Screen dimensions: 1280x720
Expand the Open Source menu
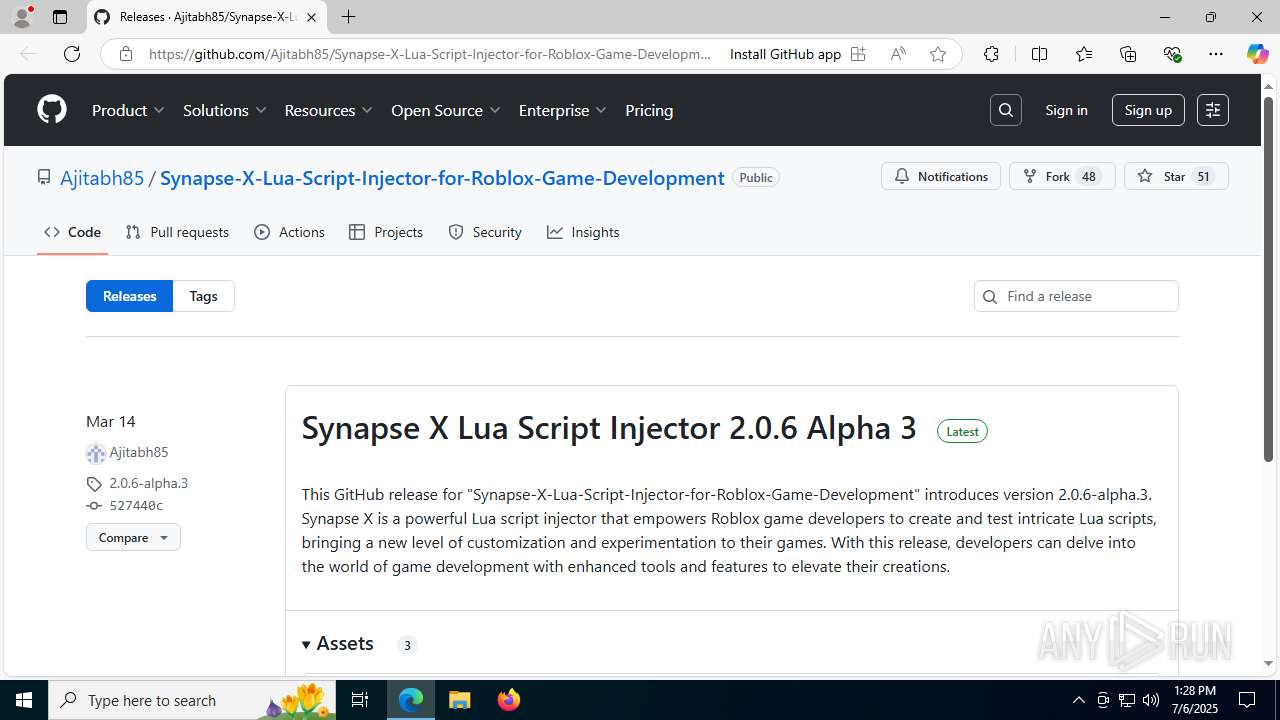445,110
